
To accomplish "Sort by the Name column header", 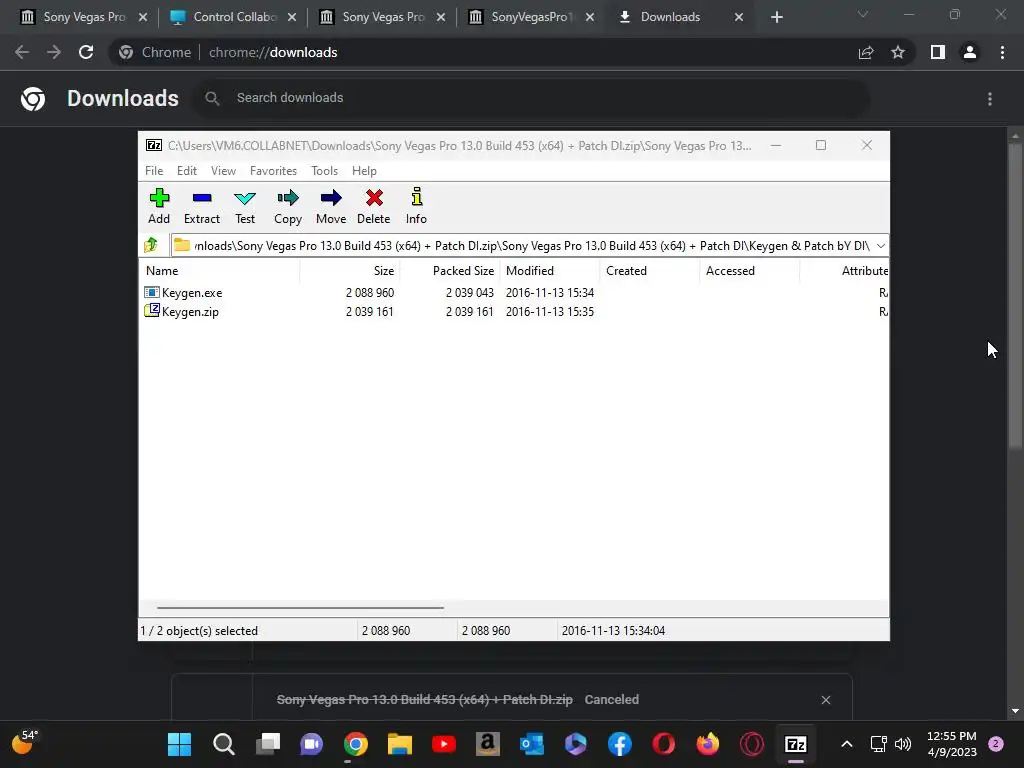I will coord(219,270).
